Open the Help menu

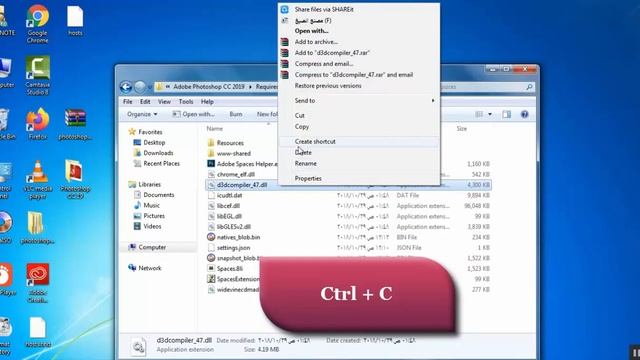click(207, 102)
